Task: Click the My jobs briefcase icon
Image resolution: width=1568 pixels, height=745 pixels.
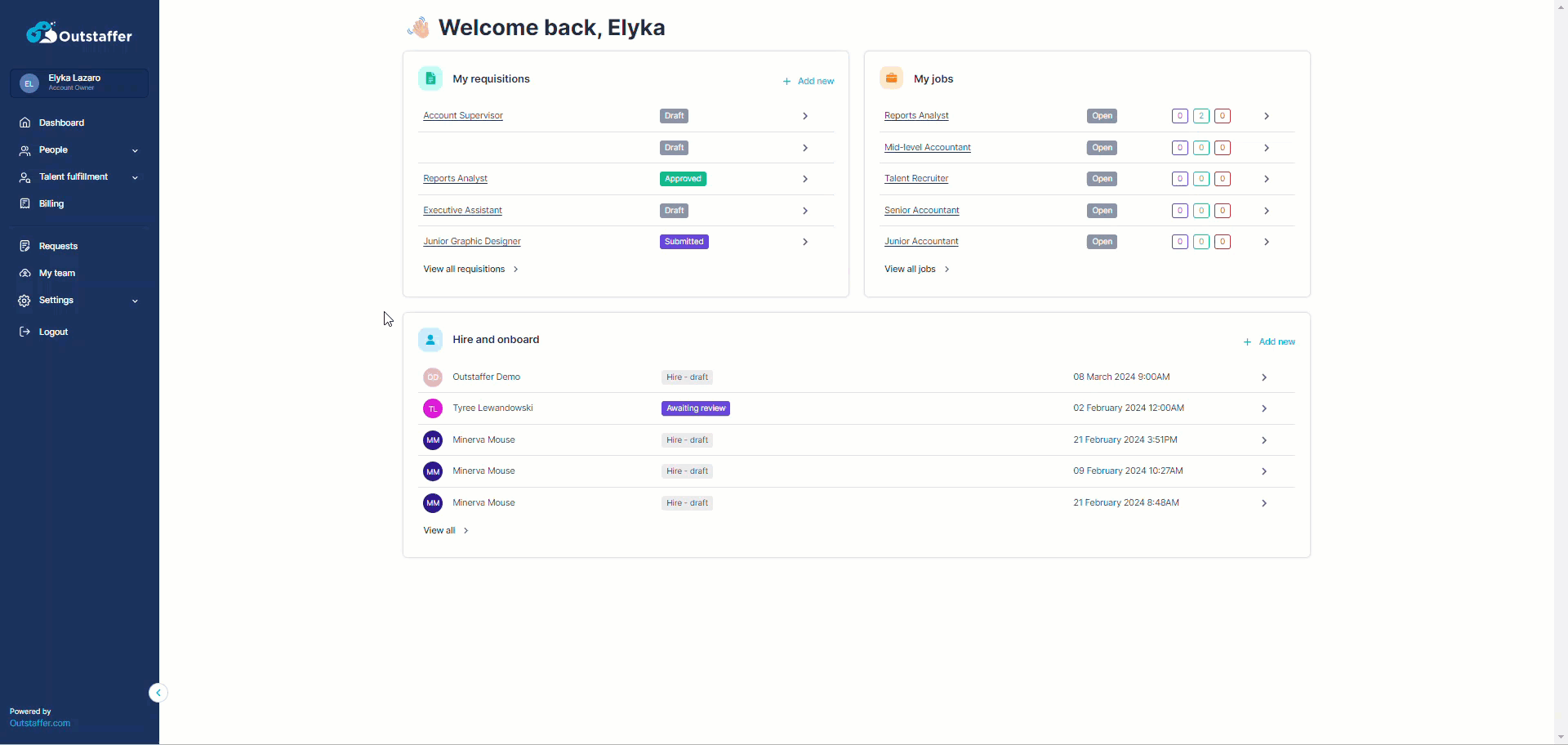Action: point(890,78)
